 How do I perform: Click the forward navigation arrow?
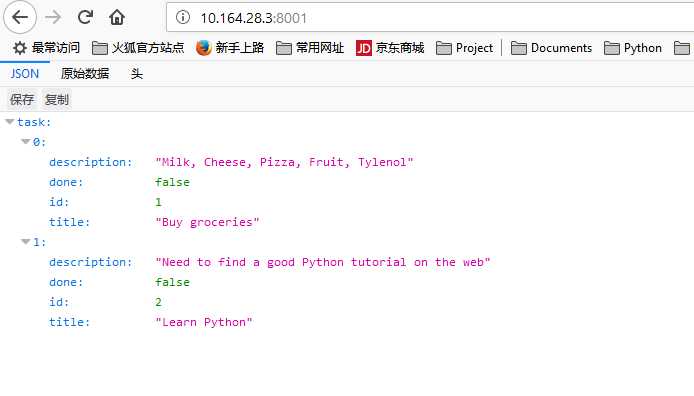pyautogui.click(x=53, y=18)
